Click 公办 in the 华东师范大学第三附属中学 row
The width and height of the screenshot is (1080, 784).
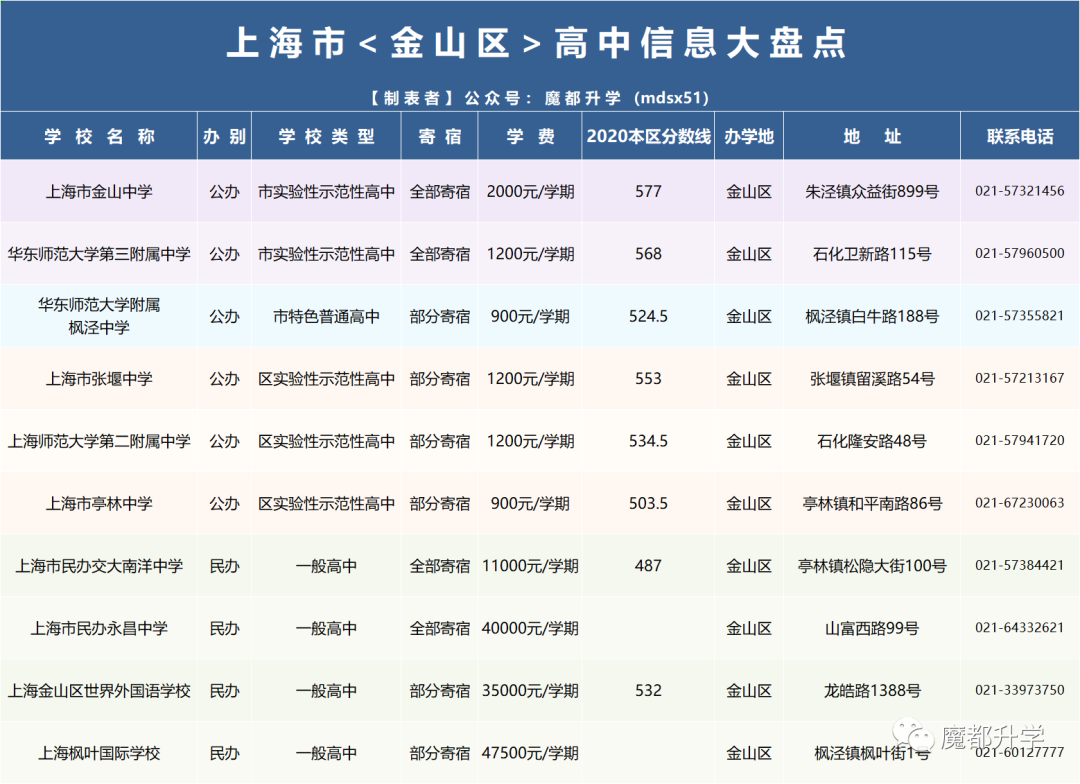pos(225,254)
